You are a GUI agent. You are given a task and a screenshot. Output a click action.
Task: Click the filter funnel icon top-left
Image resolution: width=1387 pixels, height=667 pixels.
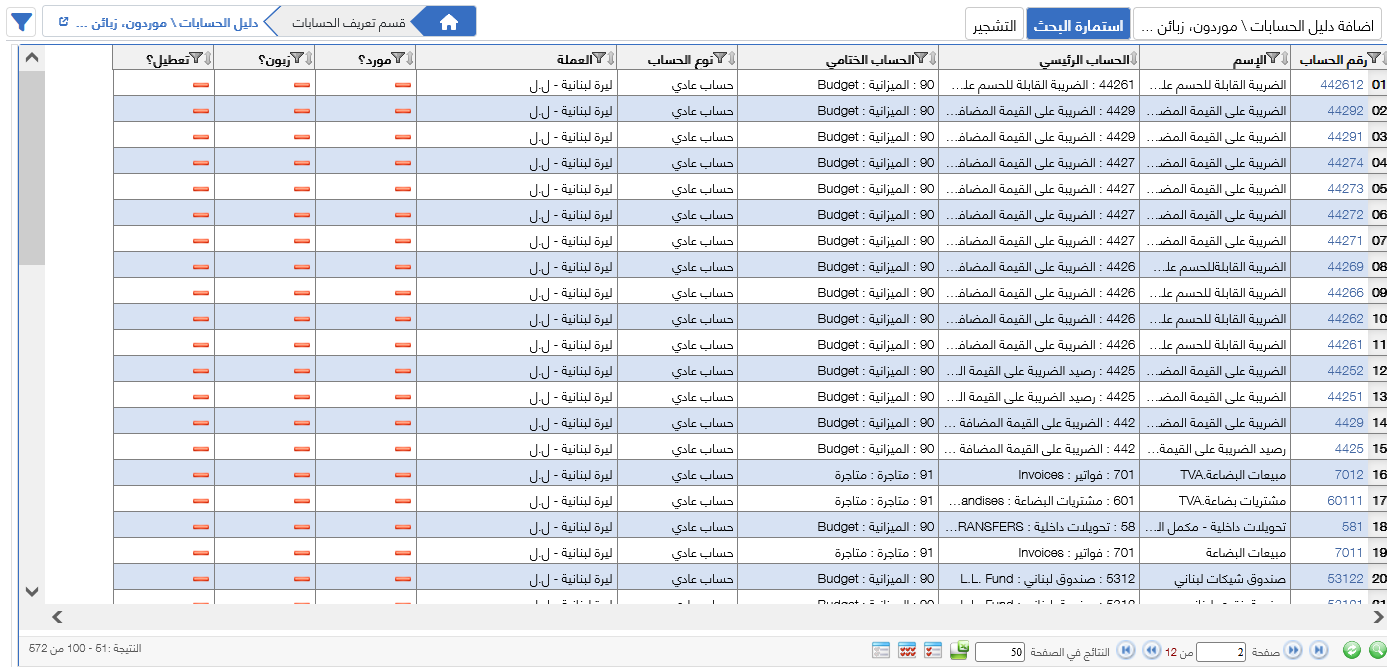click(x=20, y=21)
